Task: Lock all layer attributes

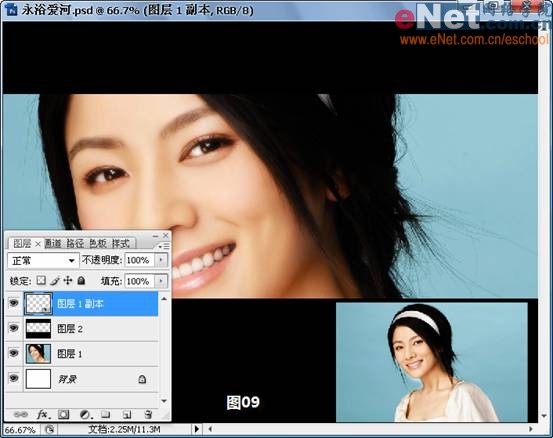Action: click(81, 280)
